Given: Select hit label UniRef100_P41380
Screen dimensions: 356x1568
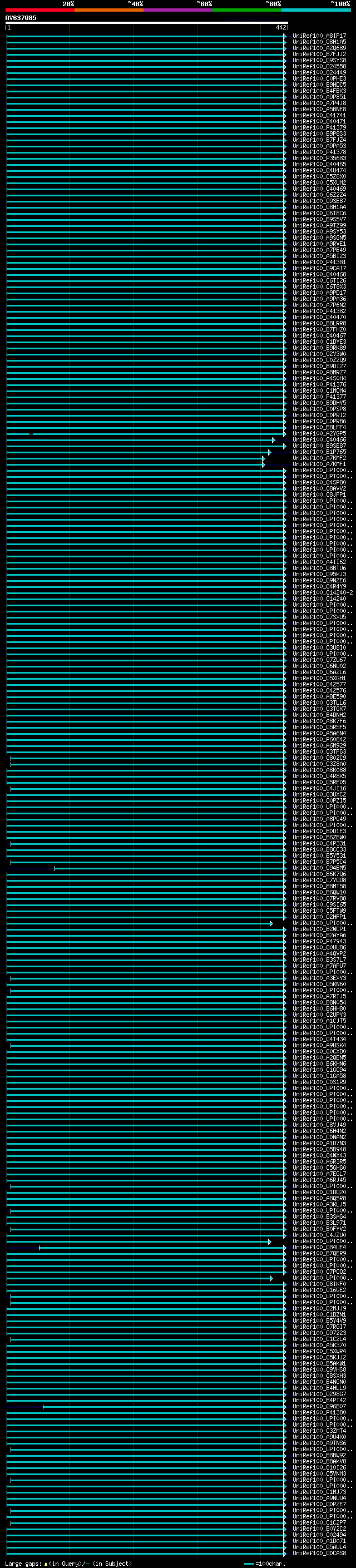Looking at the screenshot, I should [x=319, y=1412].
